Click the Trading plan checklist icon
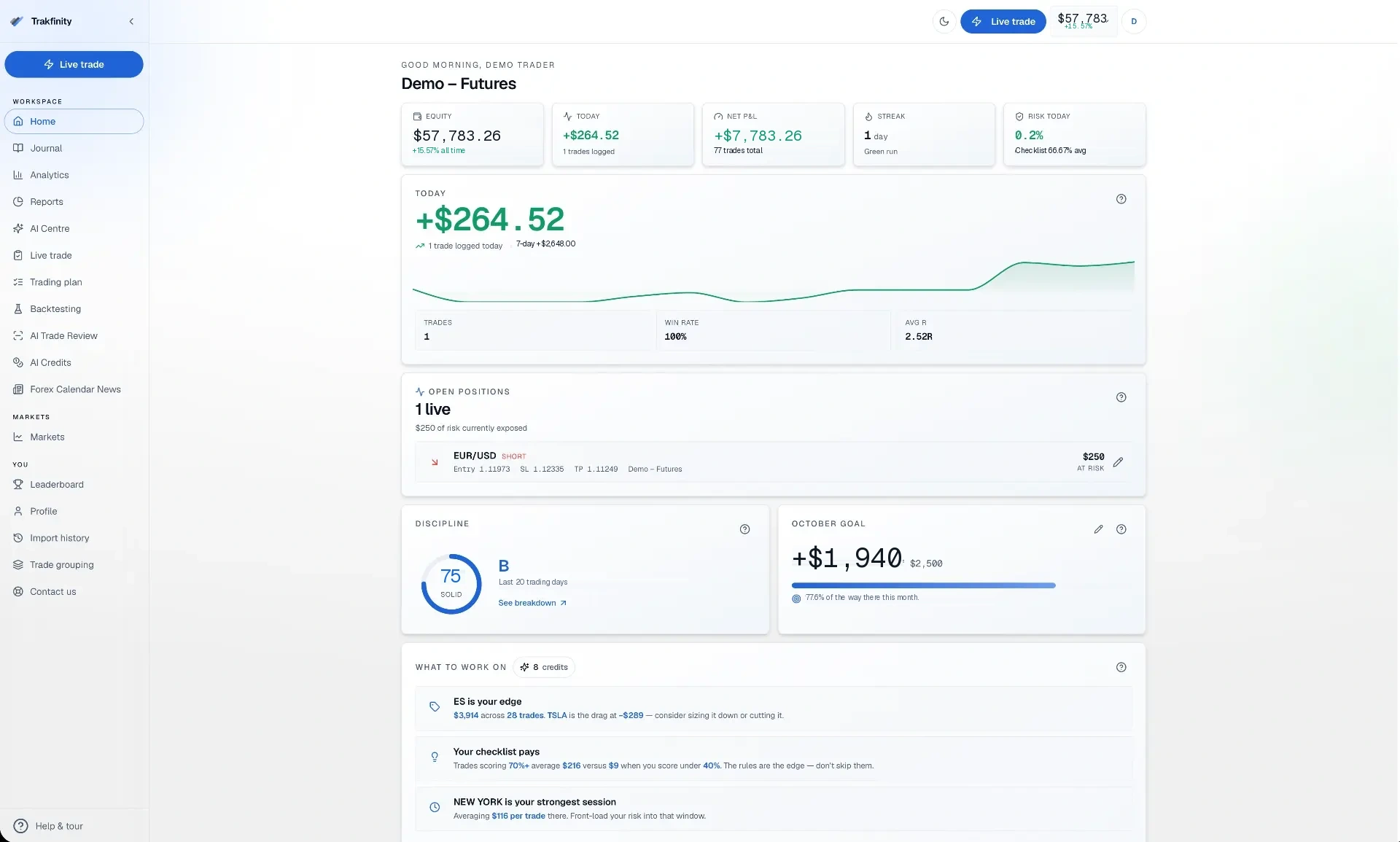The image size is (1400, 842). click(18, 282)
